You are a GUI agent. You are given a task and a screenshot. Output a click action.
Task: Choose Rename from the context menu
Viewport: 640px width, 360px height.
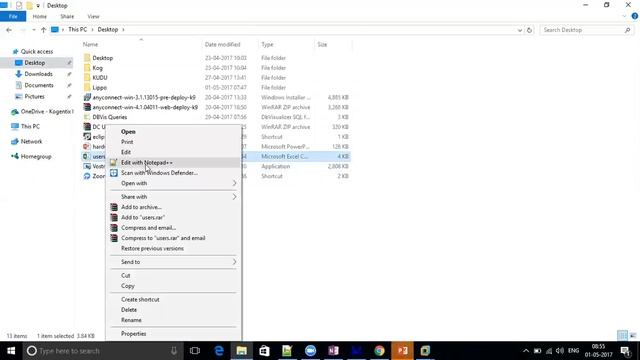[131, 320]
